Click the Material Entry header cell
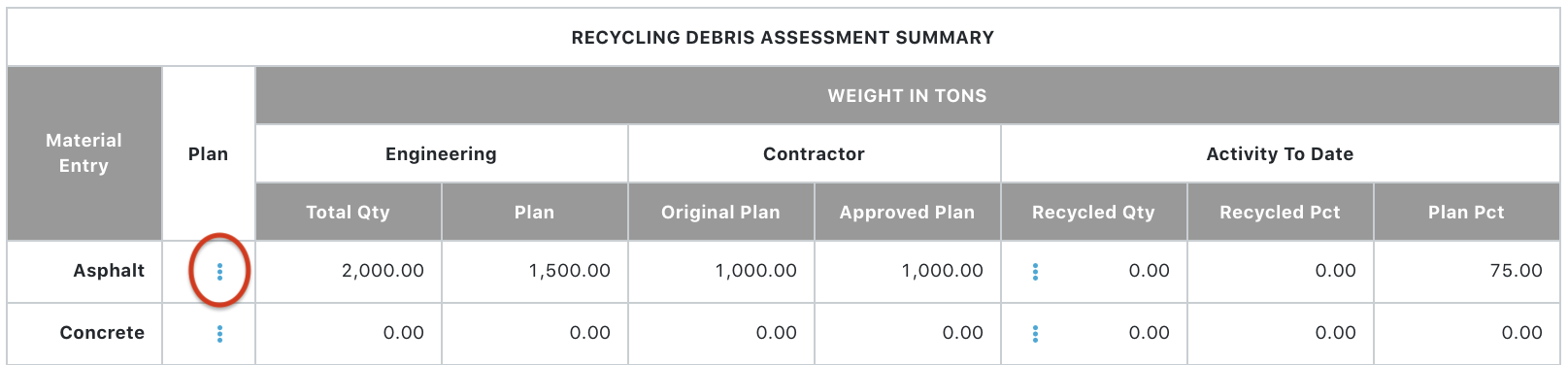1568x365 pixels. (x=84, y=153)
